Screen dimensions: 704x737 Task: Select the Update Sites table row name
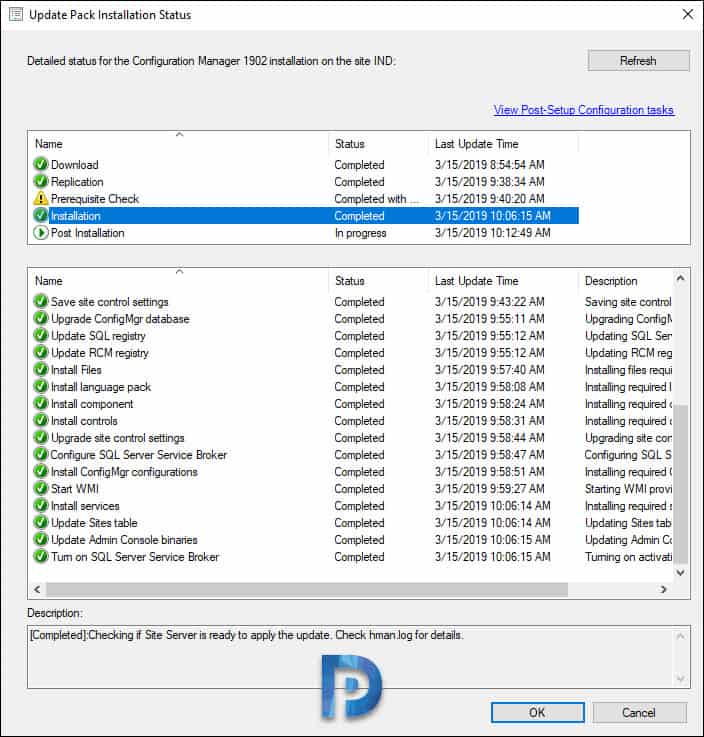point(94,523)
